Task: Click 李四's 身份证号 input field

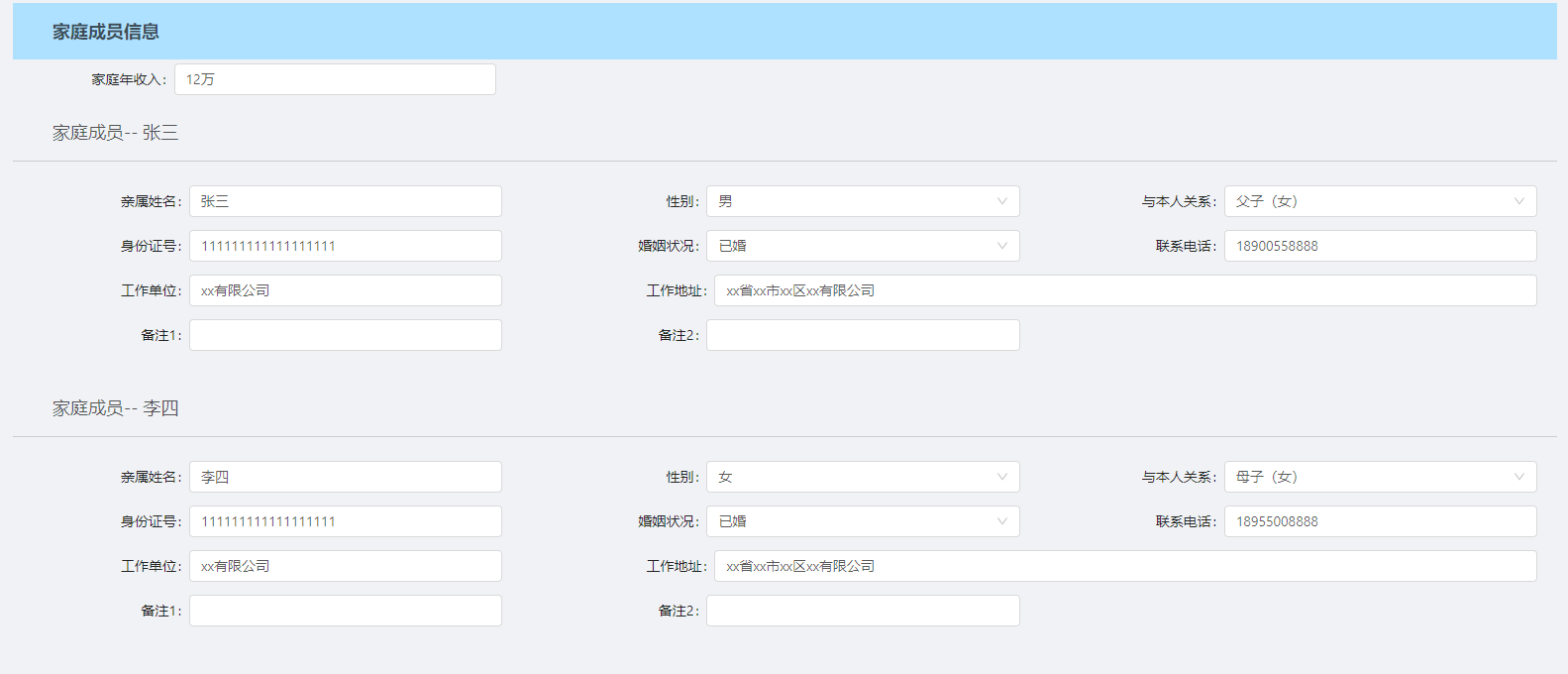Action: 345,521
